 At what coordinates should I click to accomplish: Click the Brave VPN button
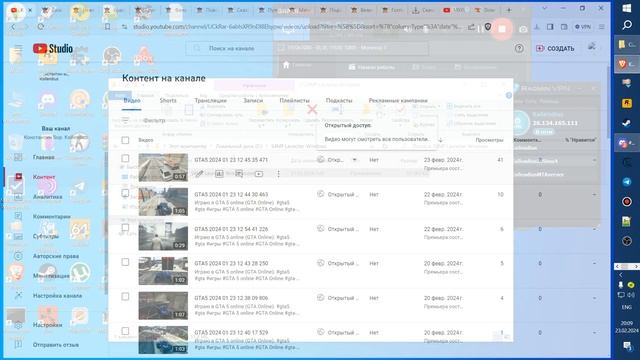point(582,27)
